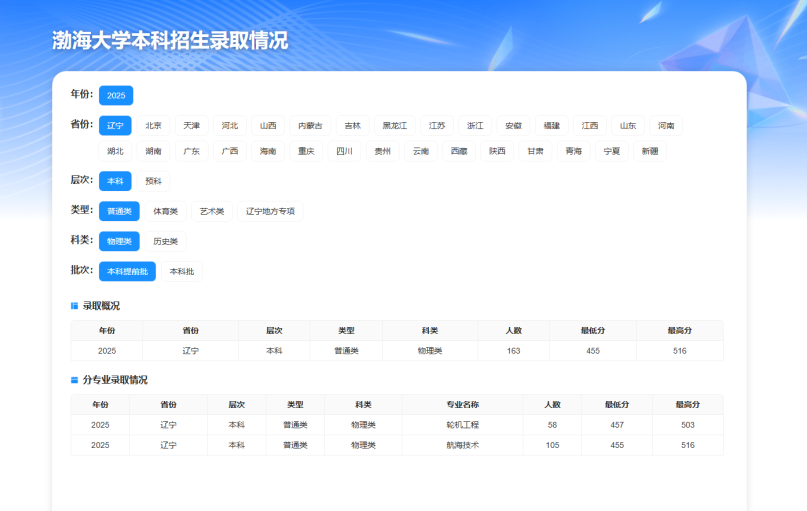The image size is (807, 511).
Task: Click the 轮机工程 major name cell
Action: point(463,425)
